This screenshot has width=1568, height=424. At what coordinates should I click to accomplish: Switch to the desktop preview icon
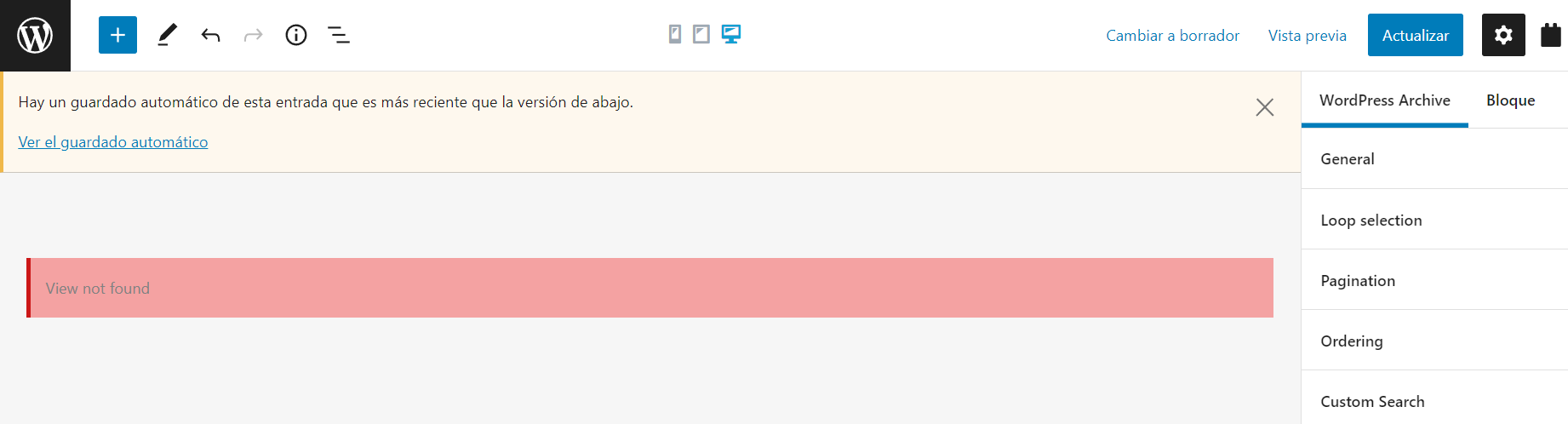[730, 34]
